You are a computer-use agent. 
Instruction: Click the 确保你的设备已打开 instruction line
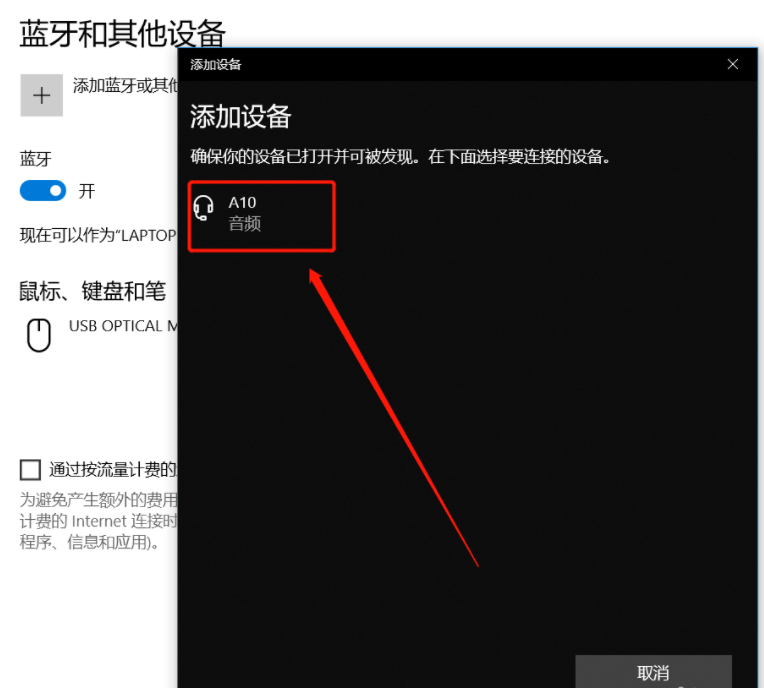pos(400,157)
